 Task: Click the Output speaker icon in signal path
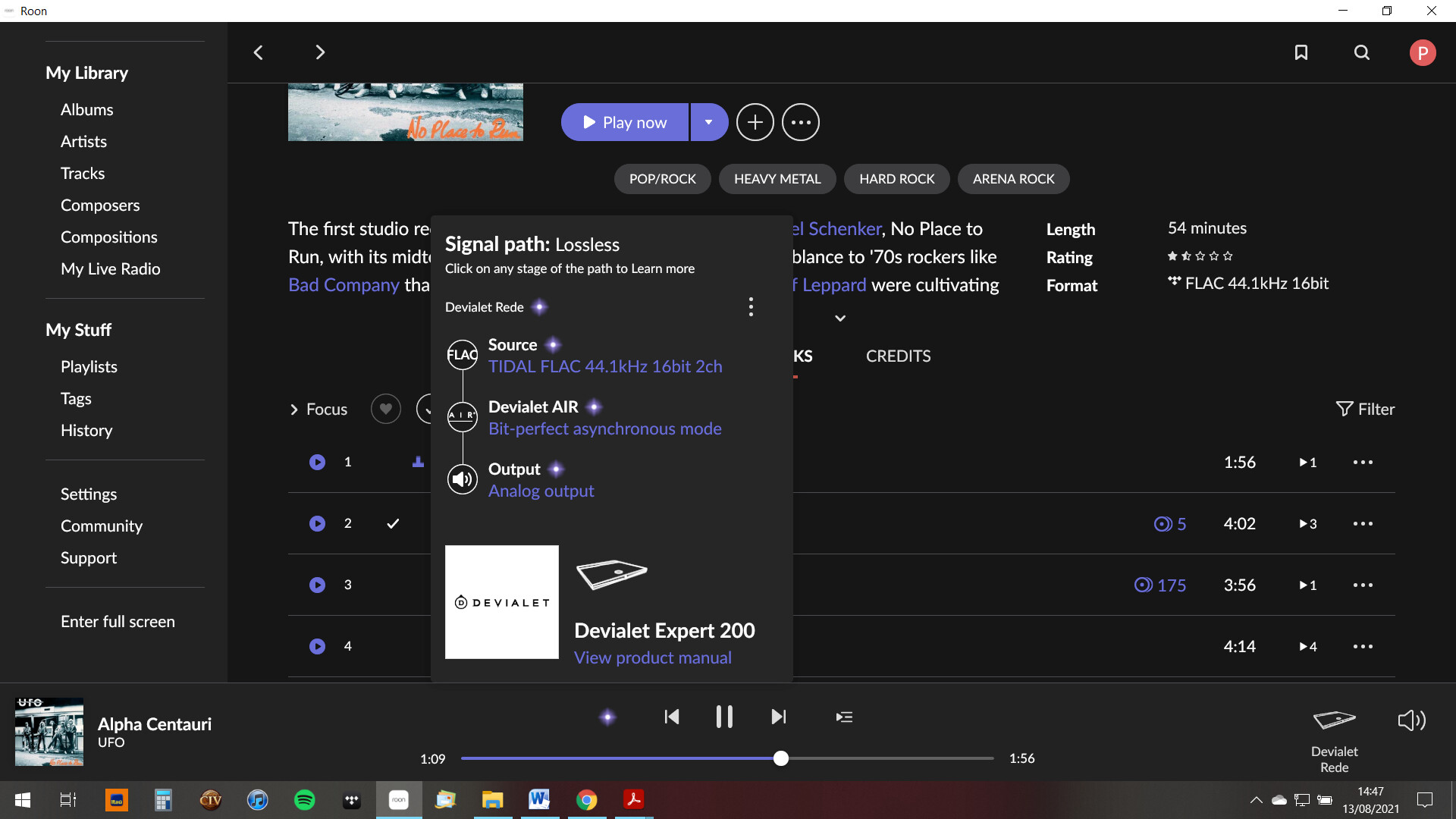[x=463, y=479]
